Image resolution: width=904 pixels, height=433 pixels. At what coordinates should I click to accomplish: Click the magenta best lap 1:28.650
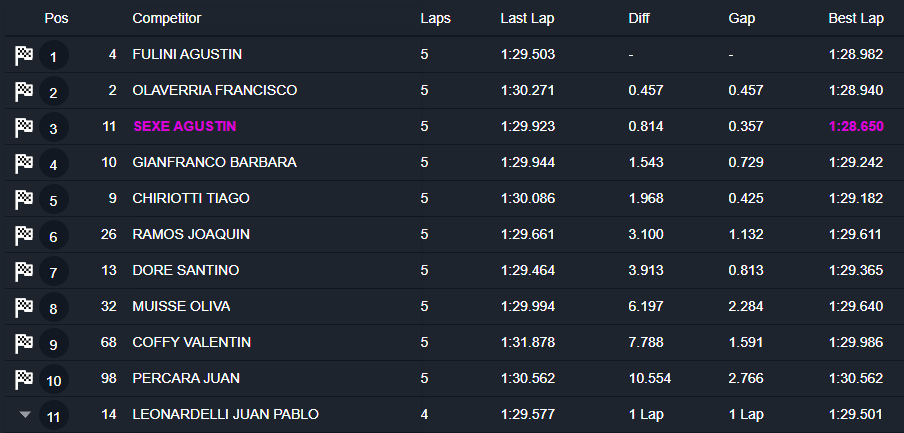(856, 127)
